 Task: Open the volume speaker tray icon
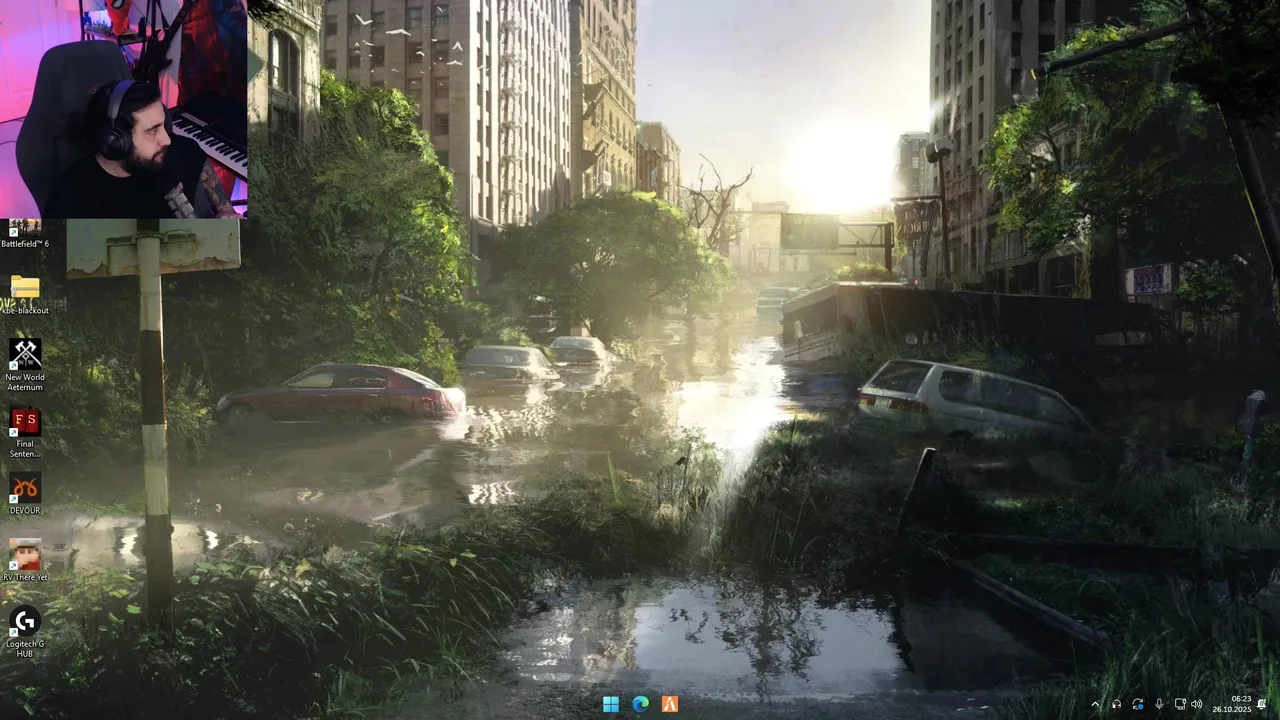coord(1197,704)
